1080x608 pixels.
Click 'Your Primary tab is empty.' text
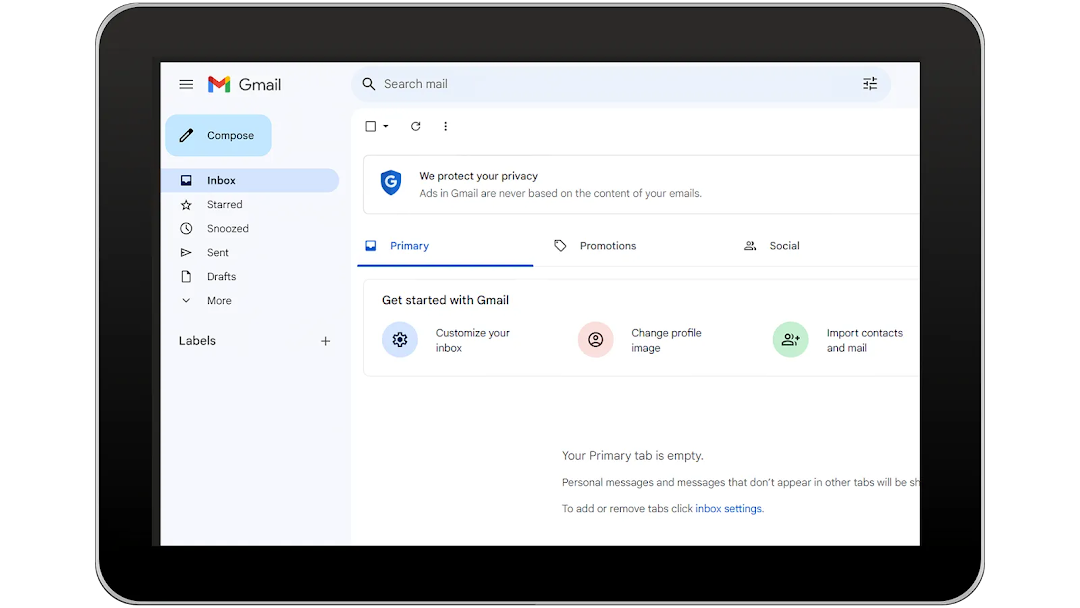632,456
